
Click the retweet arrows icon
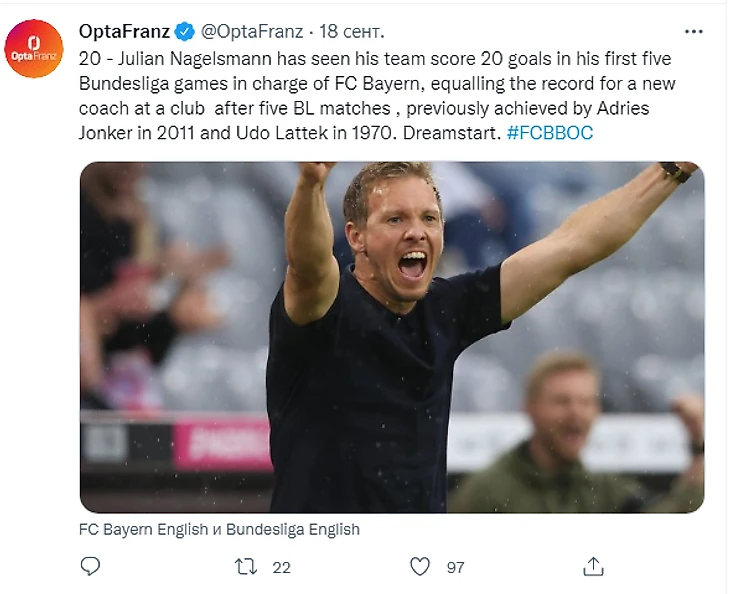245,566
